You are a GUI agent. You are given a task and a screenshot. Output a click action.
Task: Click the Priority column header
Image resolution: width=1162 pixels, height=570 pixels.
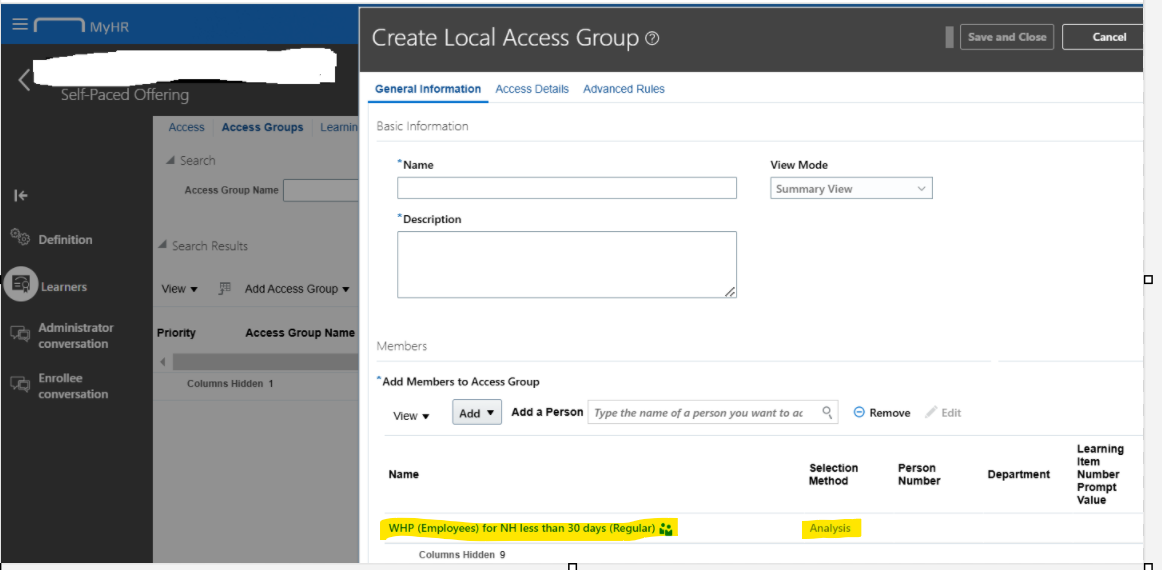(x=176, y=333)
